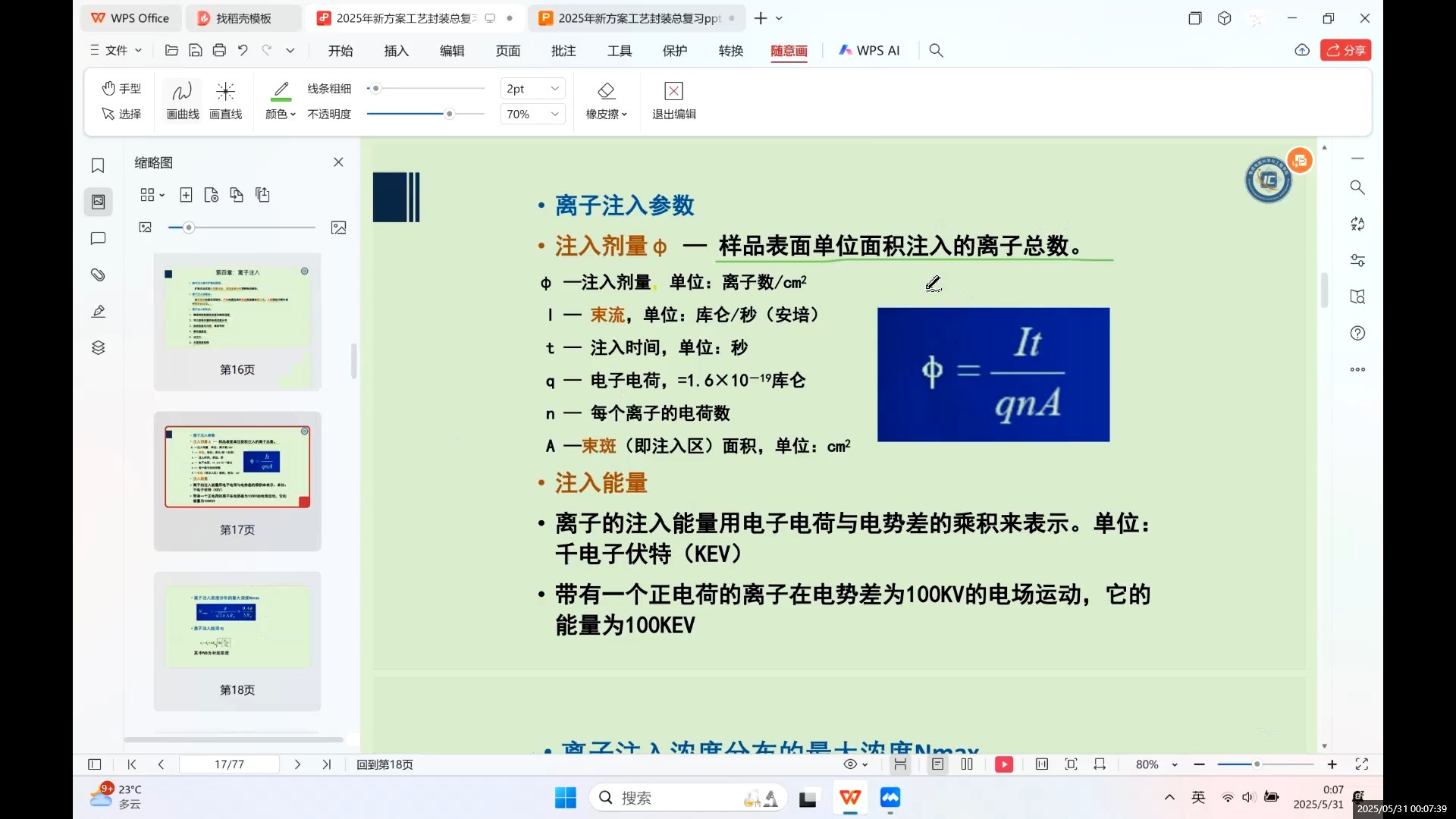This screenshot has width=1456, height=819.
Task: Switch to the 插入 (insert) ribbon tab
Action: click(x=396, y=51)
